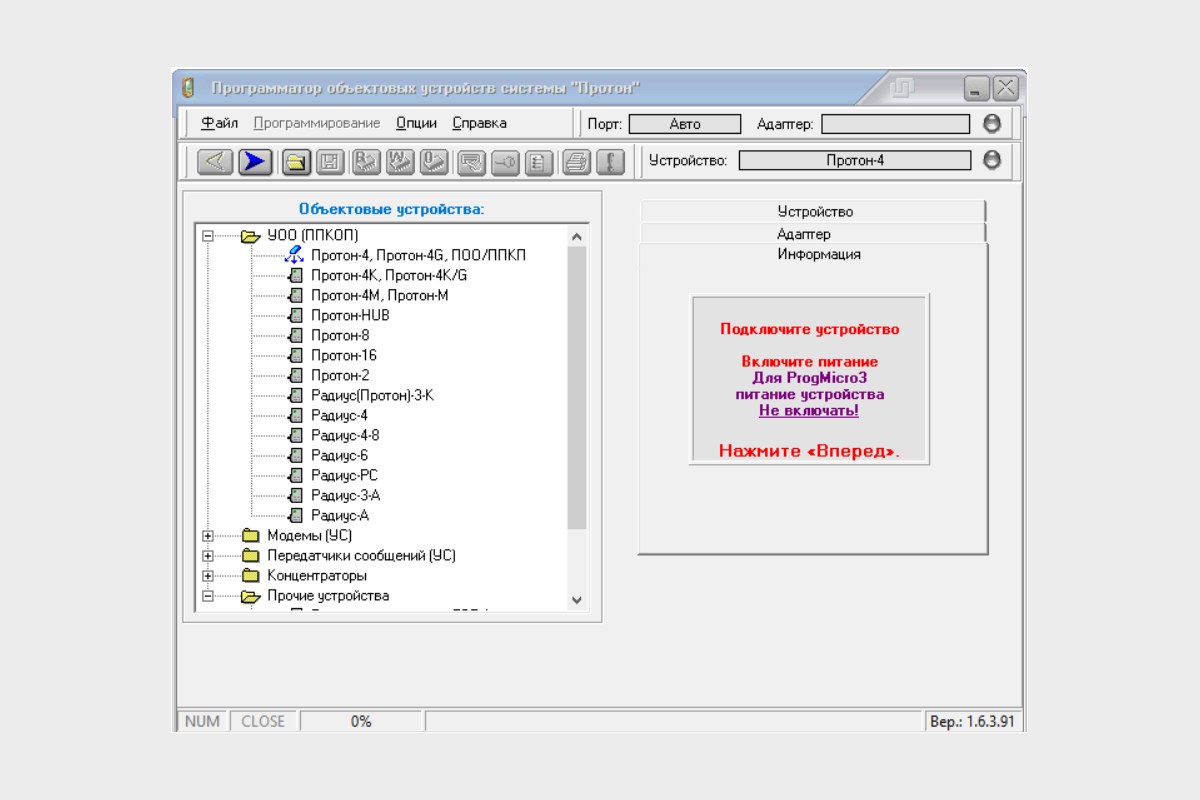This screenshot has height=800, width=1200.
Task: Click the exclamation mark toolbar icon
Action: pyautogui.click(x=611, y=161)
